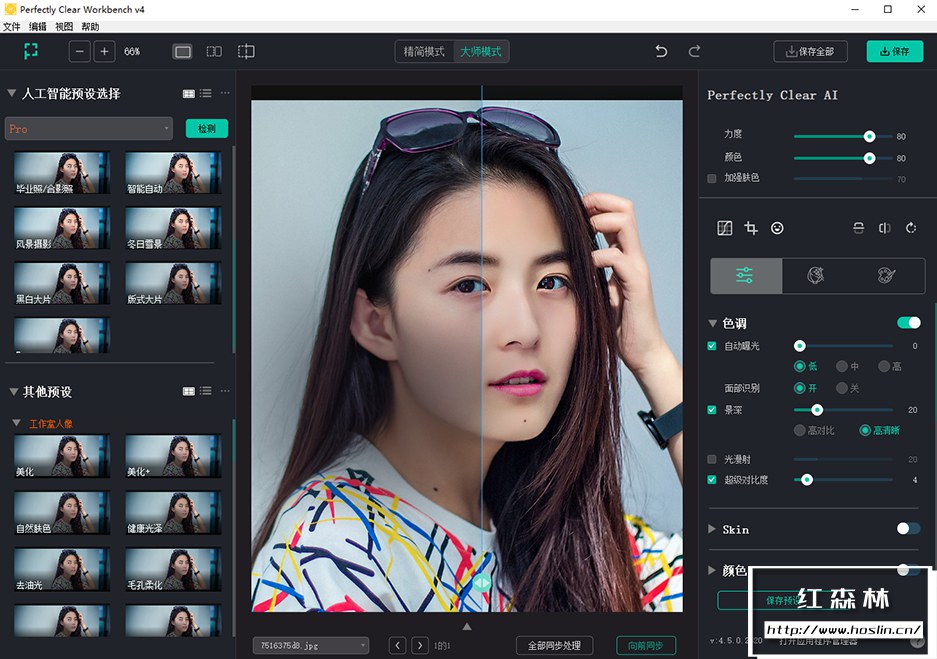Screen dimensions: 937x659
Task: Turn 面部识别 to 关
Action: pyautogui.click(x=842, y=388)
